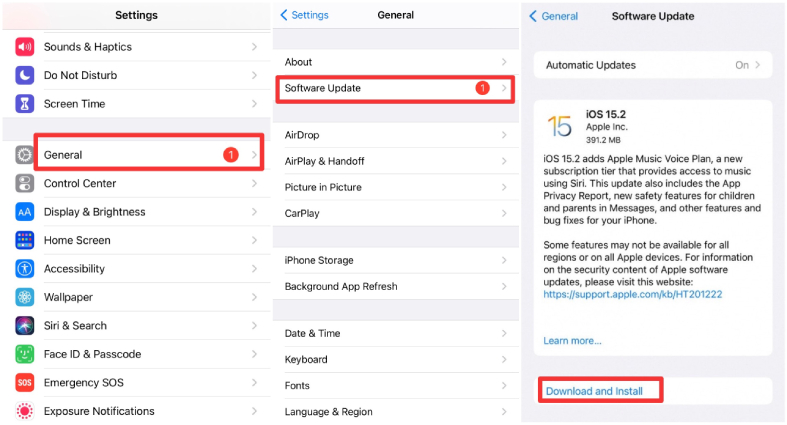Tap the iOS 15 update logo
Image resolution: width=787 pixels, height=425 pixels.
pyautogui.click(x=559, y=126)
